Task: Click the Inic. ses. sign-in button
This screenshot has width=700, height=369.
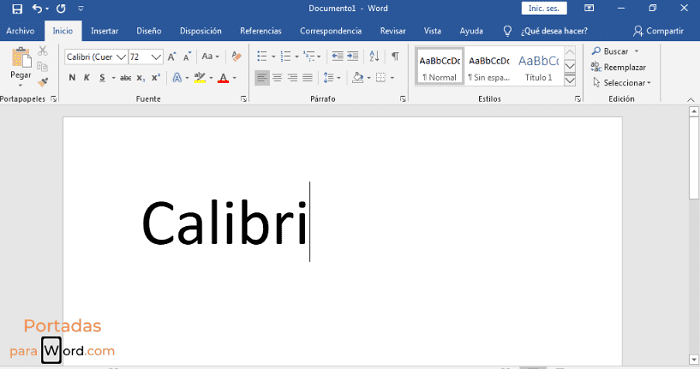Action: tap(544, 8)
